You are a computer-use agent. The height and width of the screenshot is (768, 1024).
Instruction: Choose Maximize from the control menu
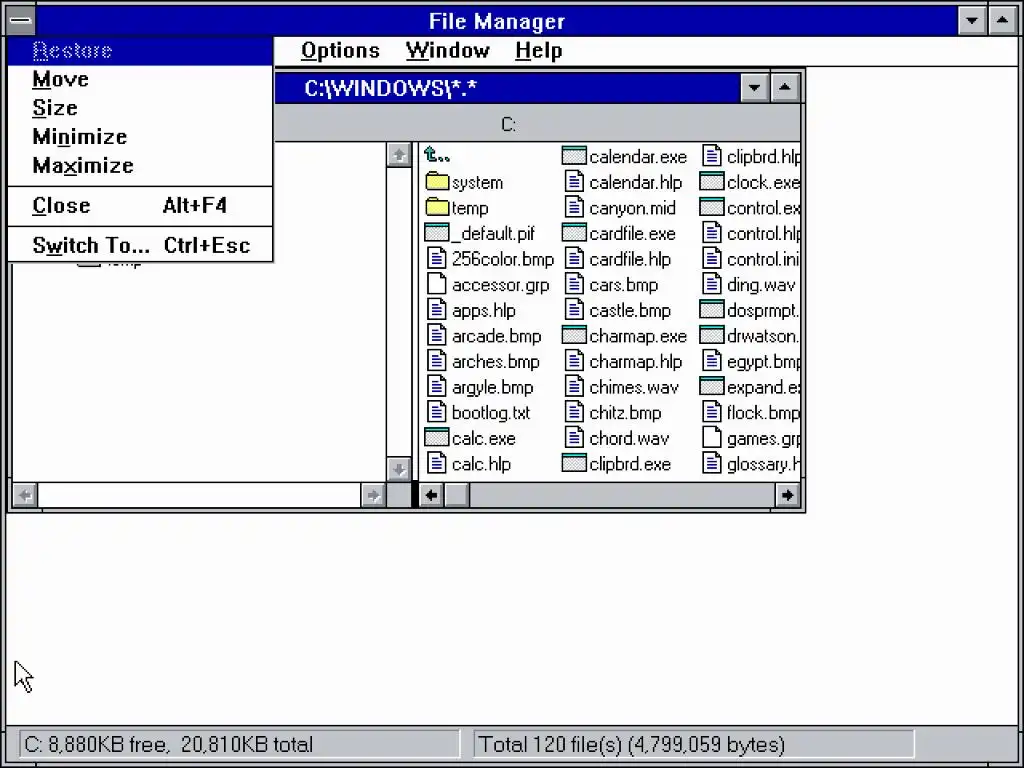140,165
